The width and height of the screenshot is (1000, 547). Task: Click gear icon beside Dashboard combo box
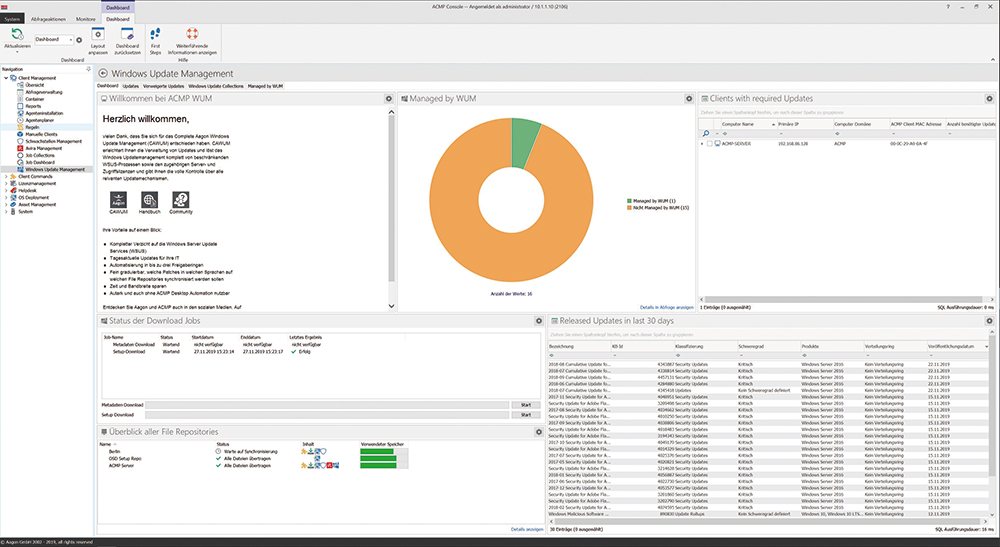coord(79,40)
